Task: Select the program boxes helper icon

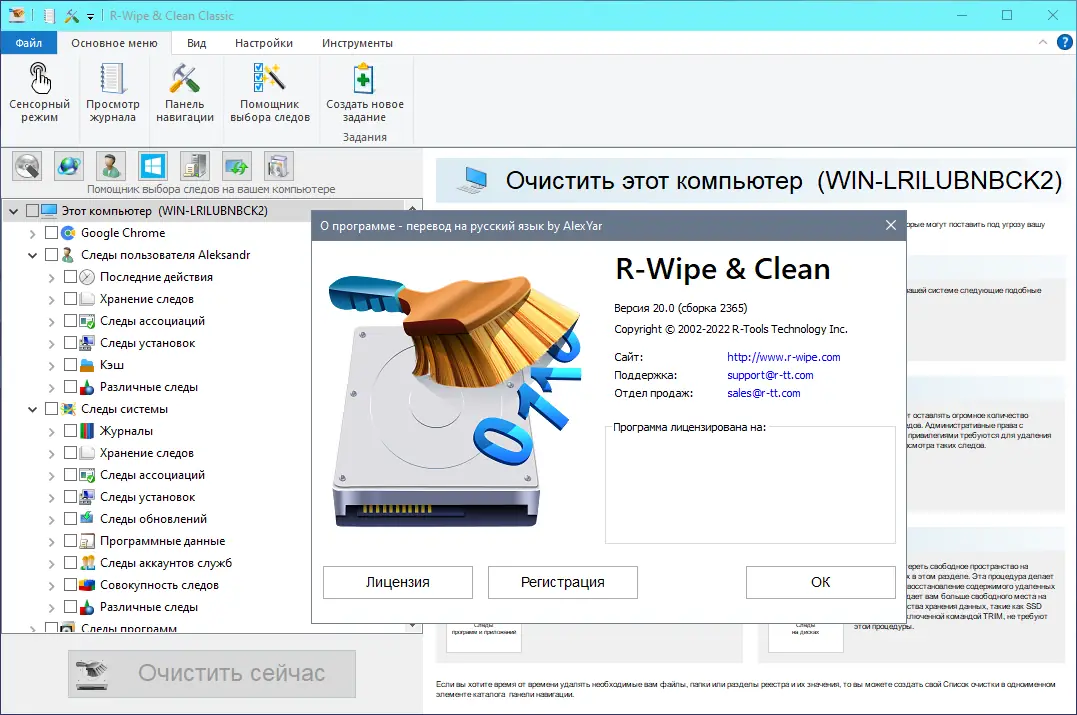Action: tap(279, 166)
